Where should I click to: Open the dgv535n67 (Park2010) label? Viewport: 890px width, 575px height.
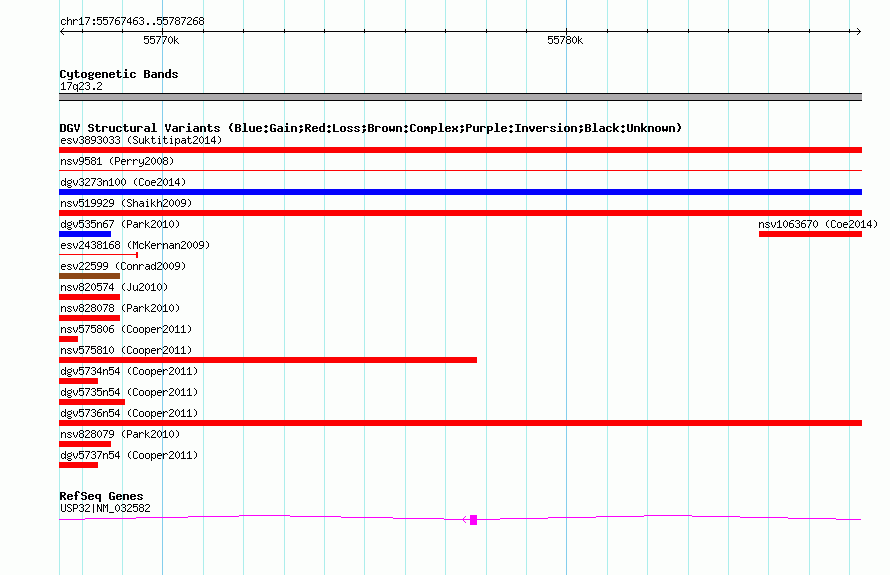coord(120,224)
